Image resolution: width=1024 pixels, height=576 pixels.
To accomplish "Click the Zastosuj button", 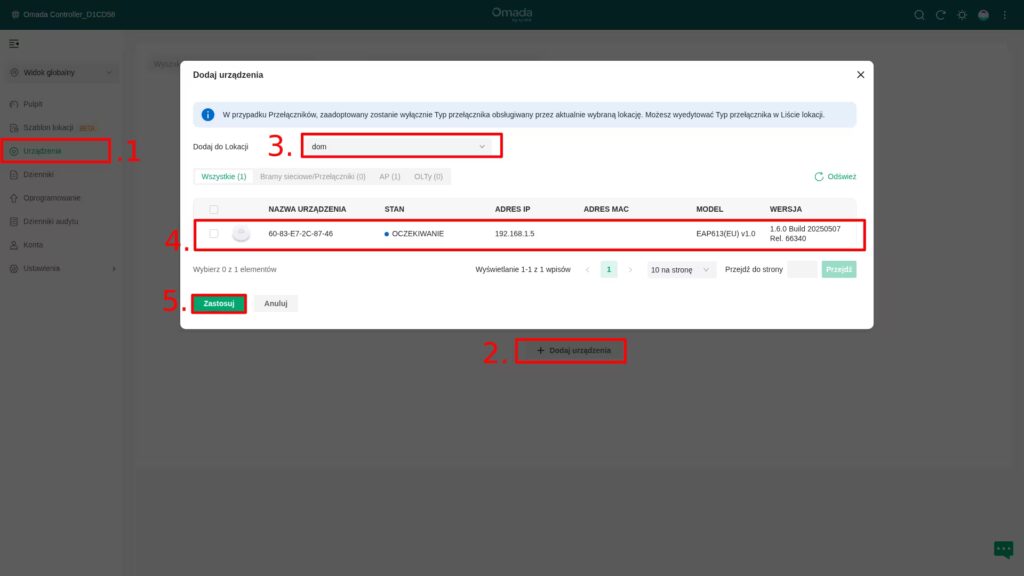I will pyautogui.click(x=218, y=303).
